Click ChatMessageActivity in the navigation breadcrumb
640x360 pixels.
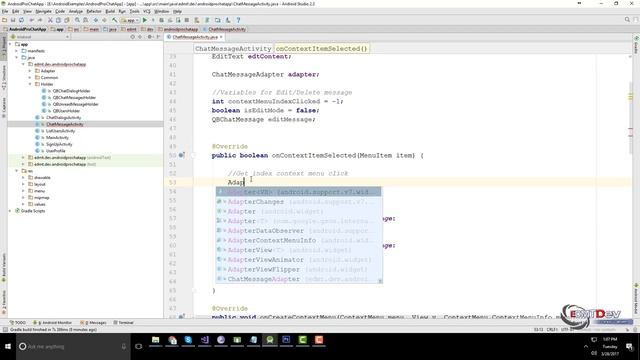tap(224, 29)
